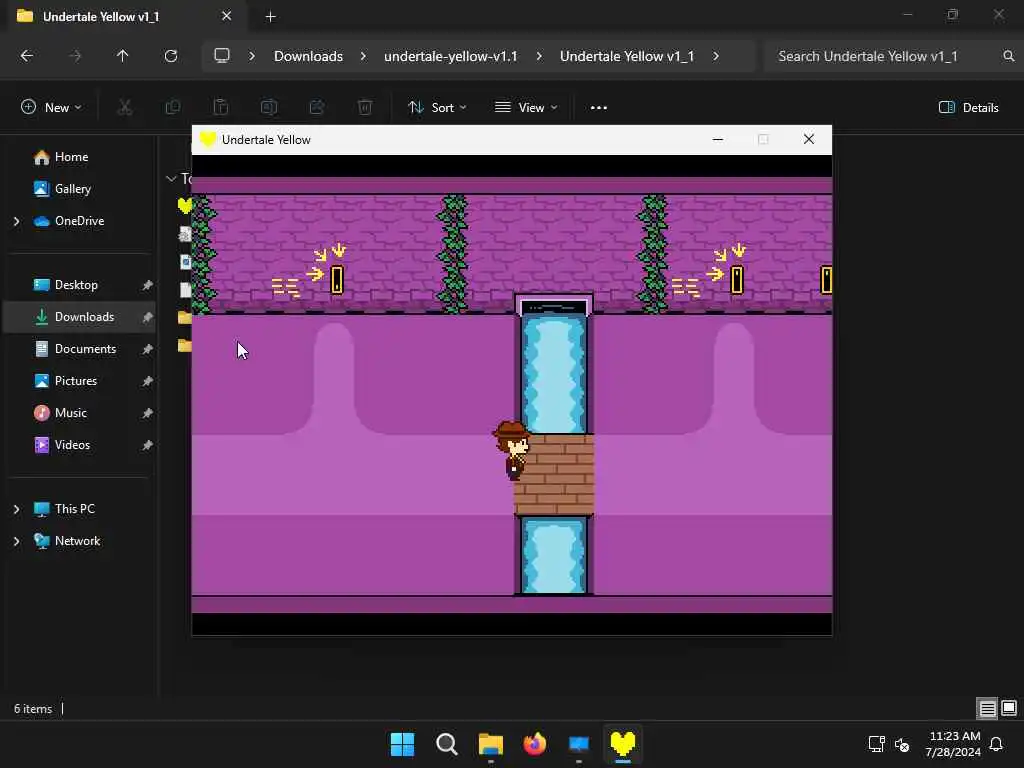This screenshot has width=1024, height=768.
Task: Expand the OneDrive tree node
Action: pyautogui.click(x=16, y=221)
